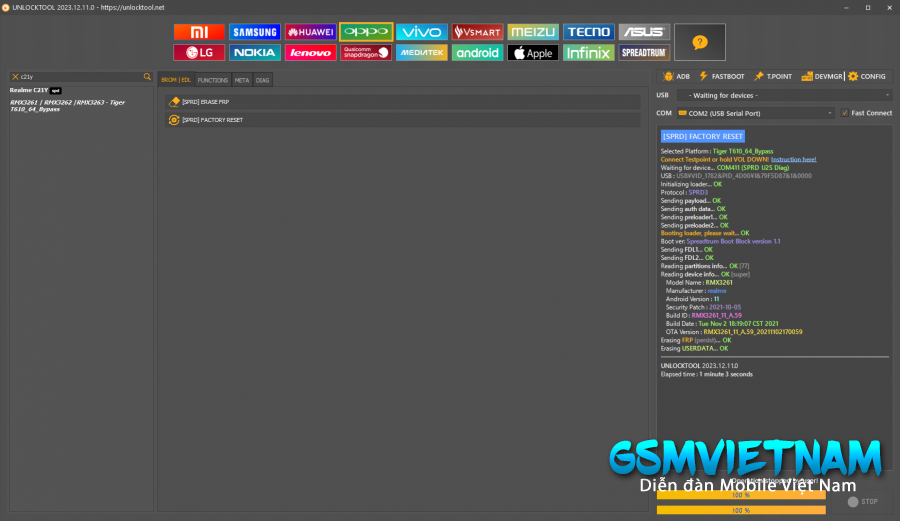Select the Qualcomm Snapdragon icon

366,53
